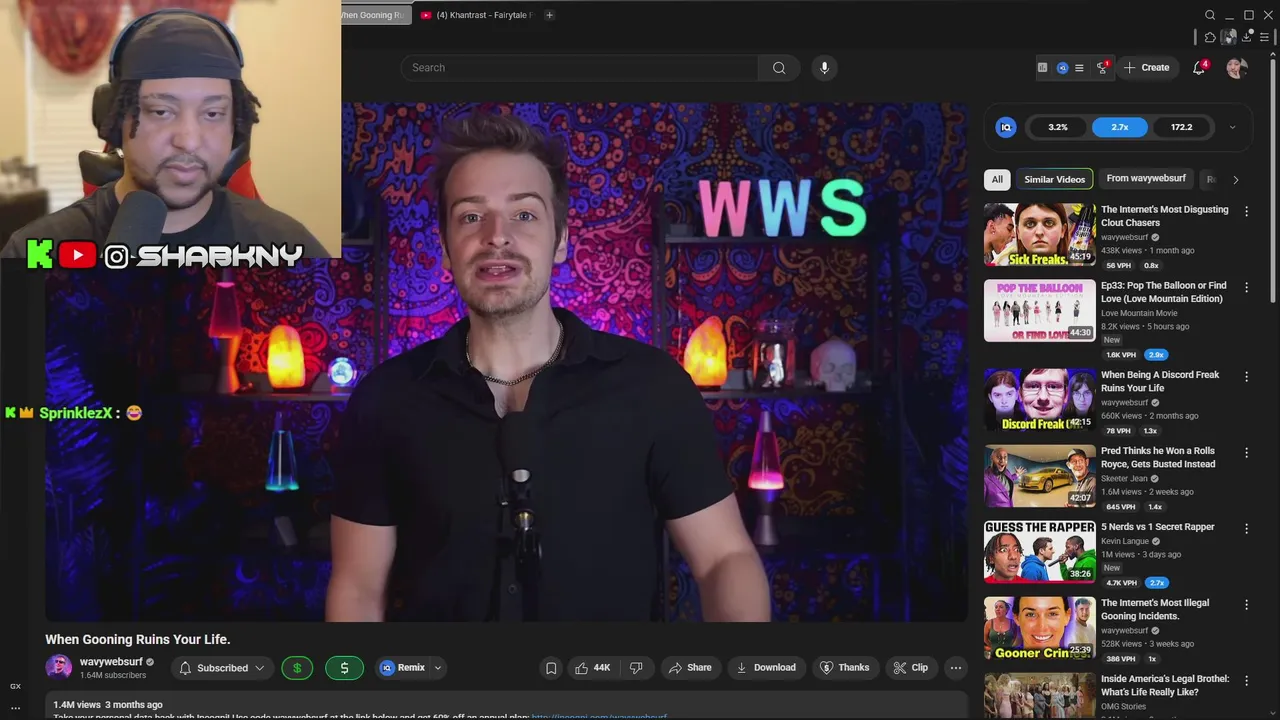This screenshot has height=720, width=1280.
Task: Expand the vidIQ stats panel chevron
Action: tap(1232, 127)
